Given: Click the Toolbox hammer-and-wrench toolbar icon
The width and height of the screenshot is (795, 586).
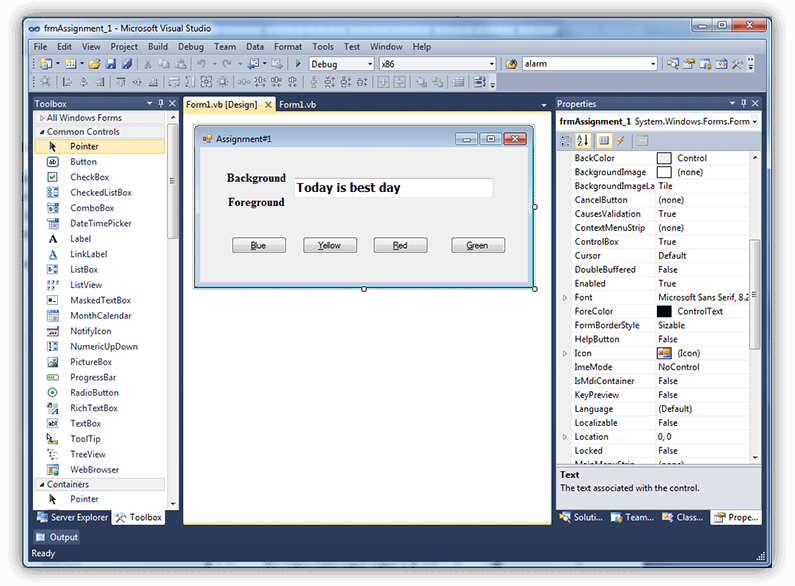Looking at the screenshot, I should (737, 64).
